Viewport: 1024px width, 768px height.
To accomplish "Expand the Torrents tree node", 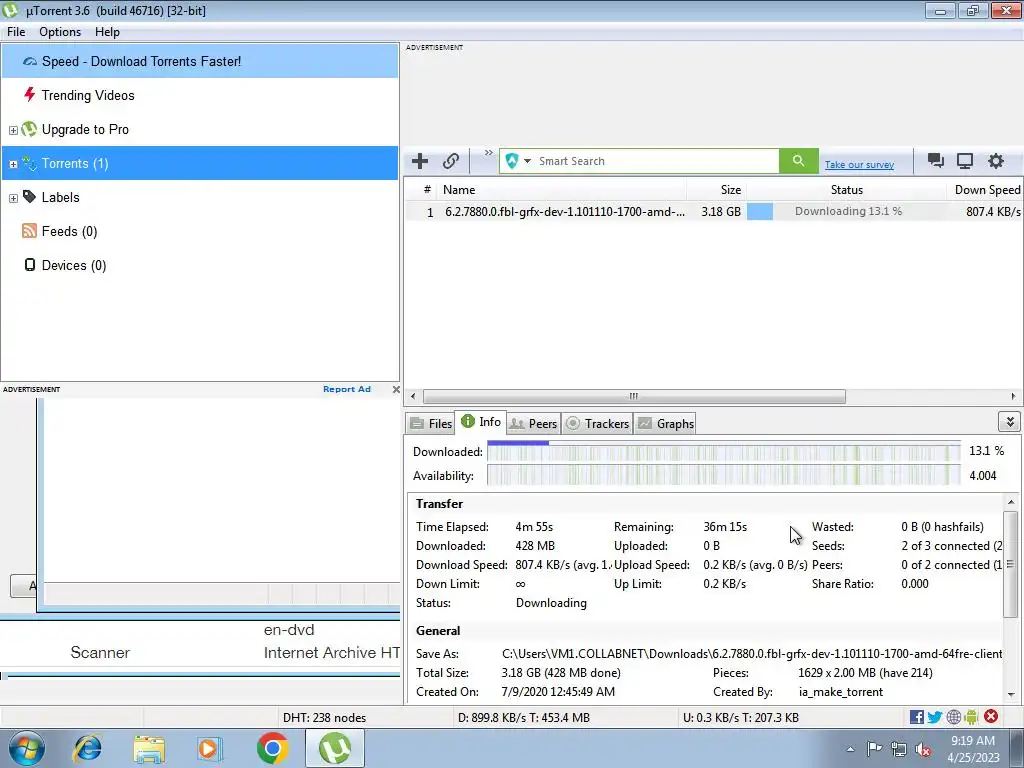I will coord(13,164).
